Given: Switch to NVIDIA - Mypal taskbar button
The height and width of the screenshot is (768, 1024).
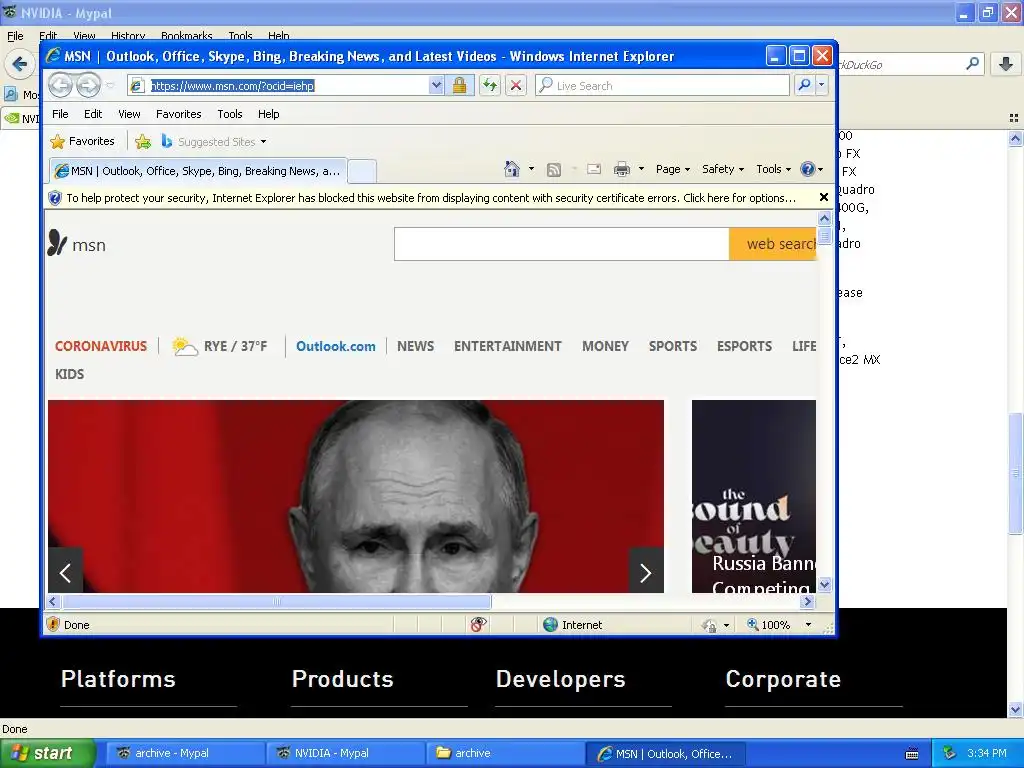Looking at the screenshot, I should (345, 753).
